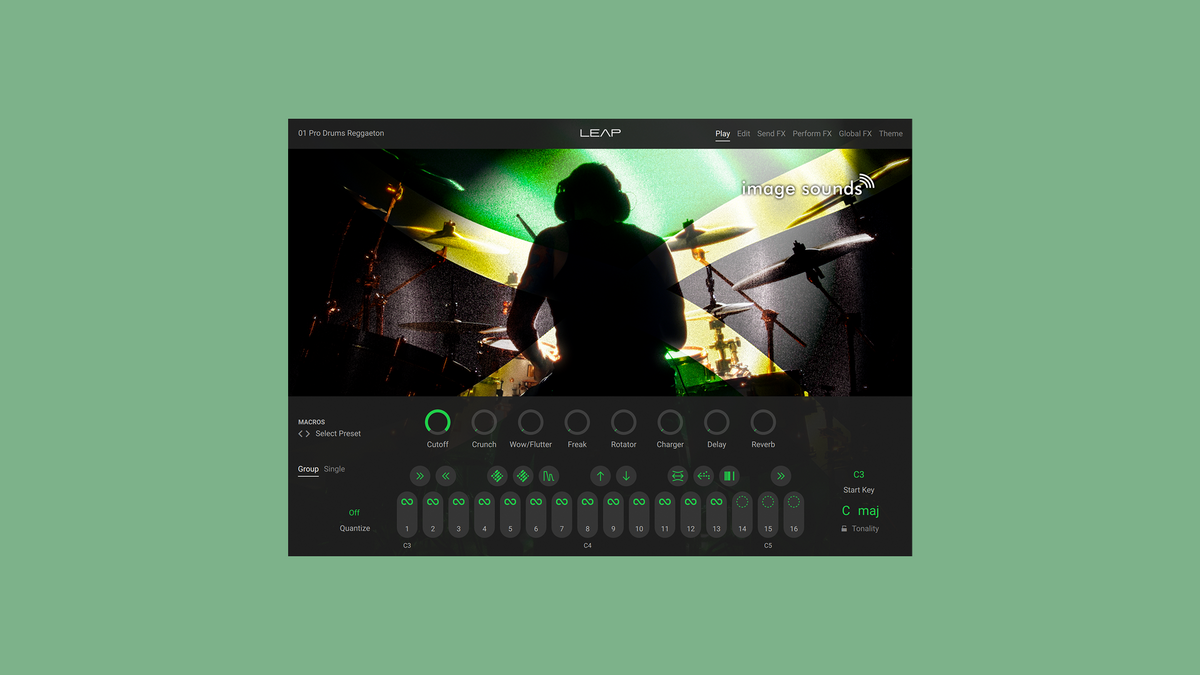Click the C3 Start Key value

click(858, 474)
